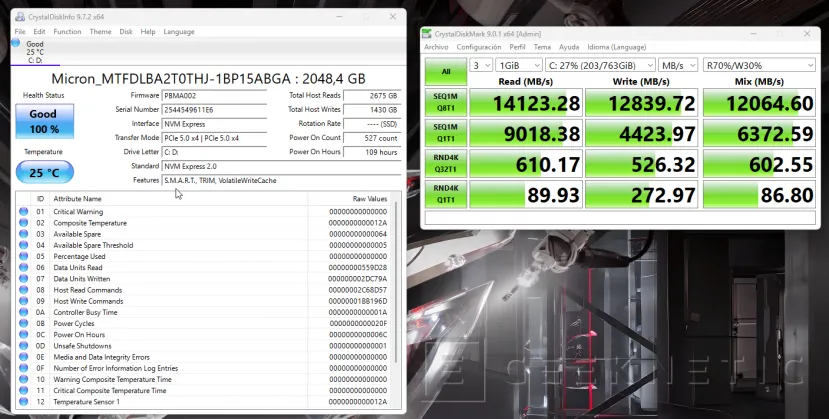Click the Good 100 % health status button

44,121
